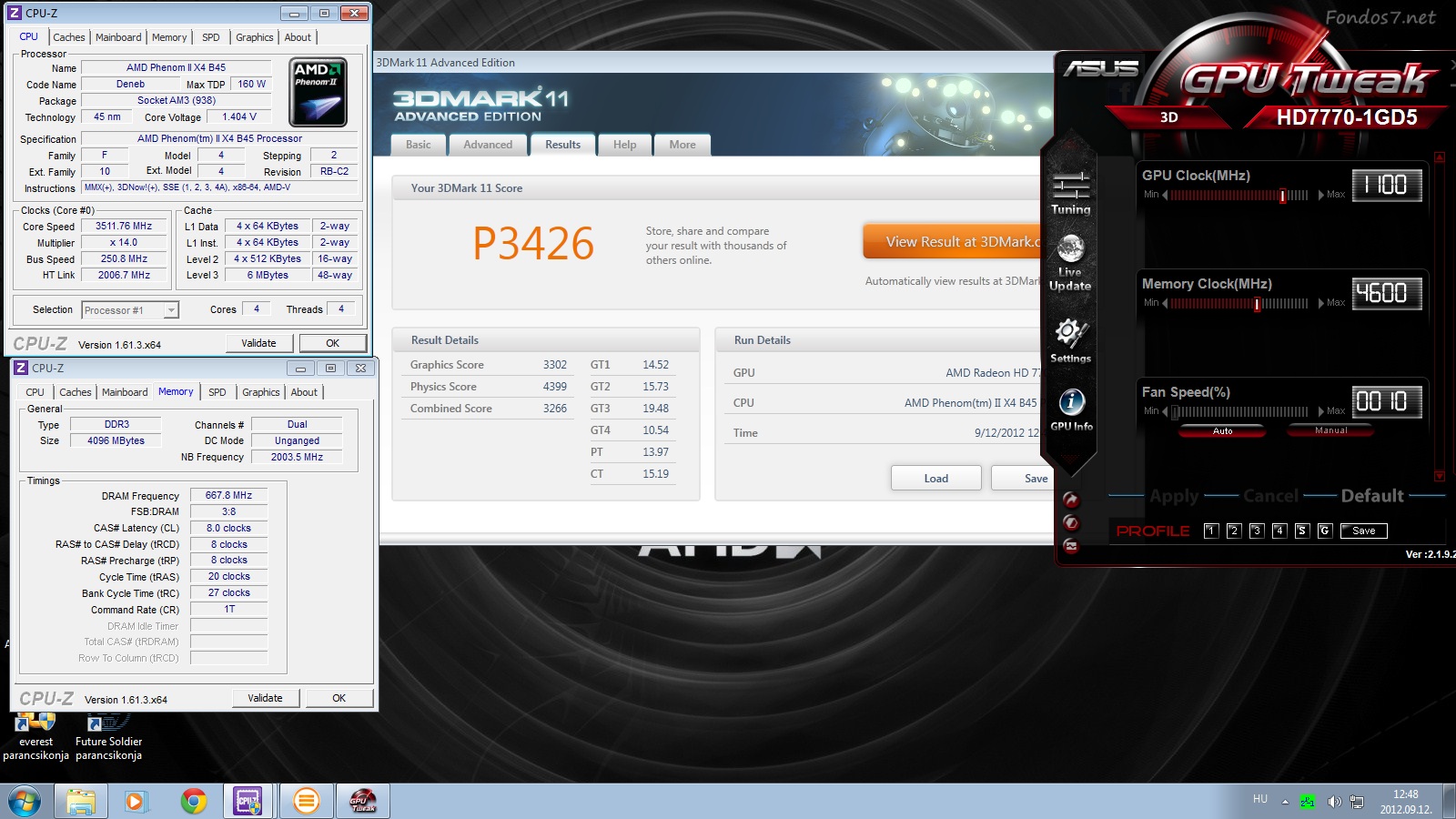
Task: Open the CPU-Z taskbar icon
Action: pyautogui.click(x=248, y=801)
